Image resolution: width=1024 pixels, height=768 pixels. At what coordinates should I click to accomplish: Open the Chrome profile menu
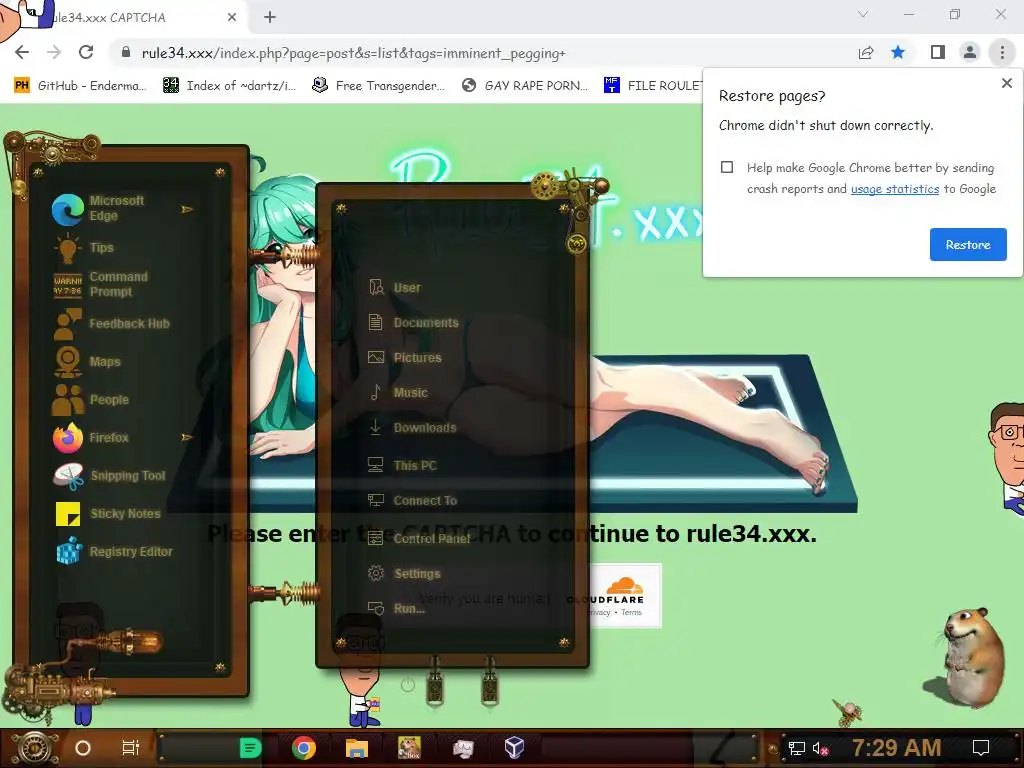(970, 53)
